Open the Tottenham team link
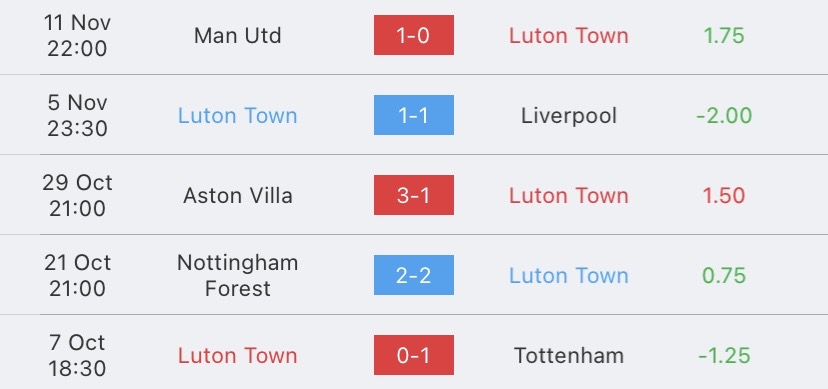 point(569,355)
